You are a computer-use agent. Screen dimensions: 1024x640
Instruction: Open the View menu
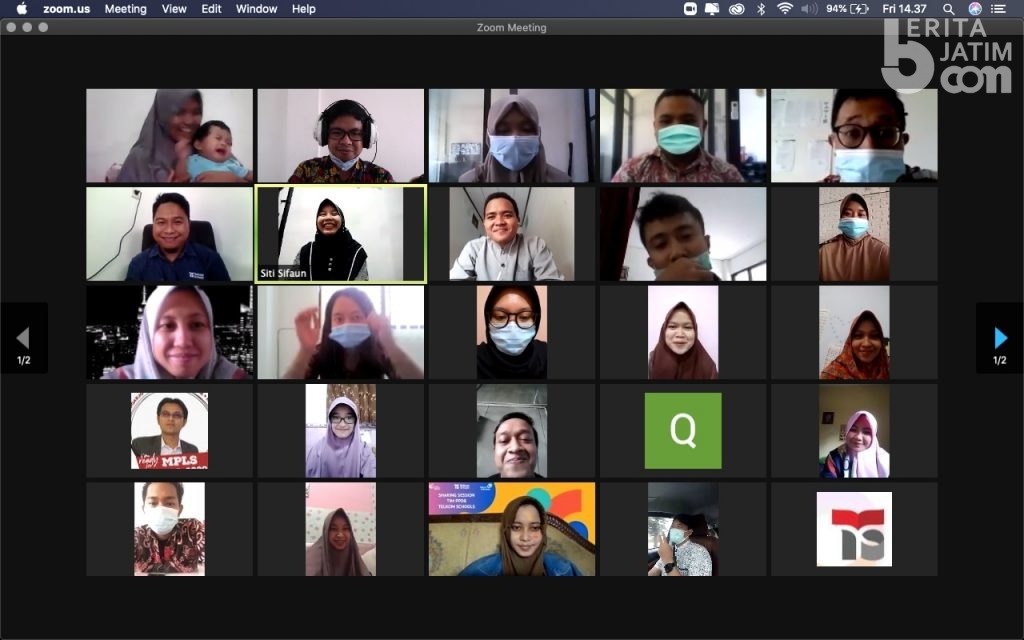[174, 8]
